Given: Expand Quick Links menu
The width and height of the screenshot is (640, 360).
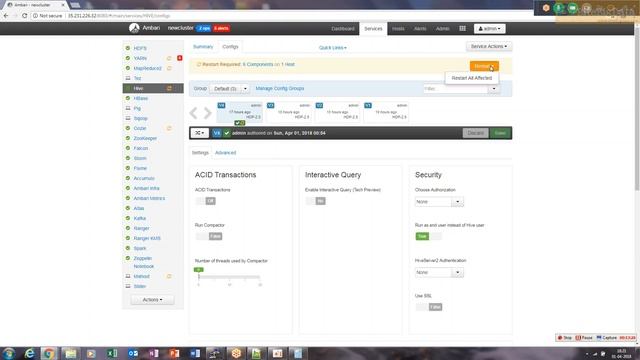Looking at the screenshot, I should (x=333, y=48).
